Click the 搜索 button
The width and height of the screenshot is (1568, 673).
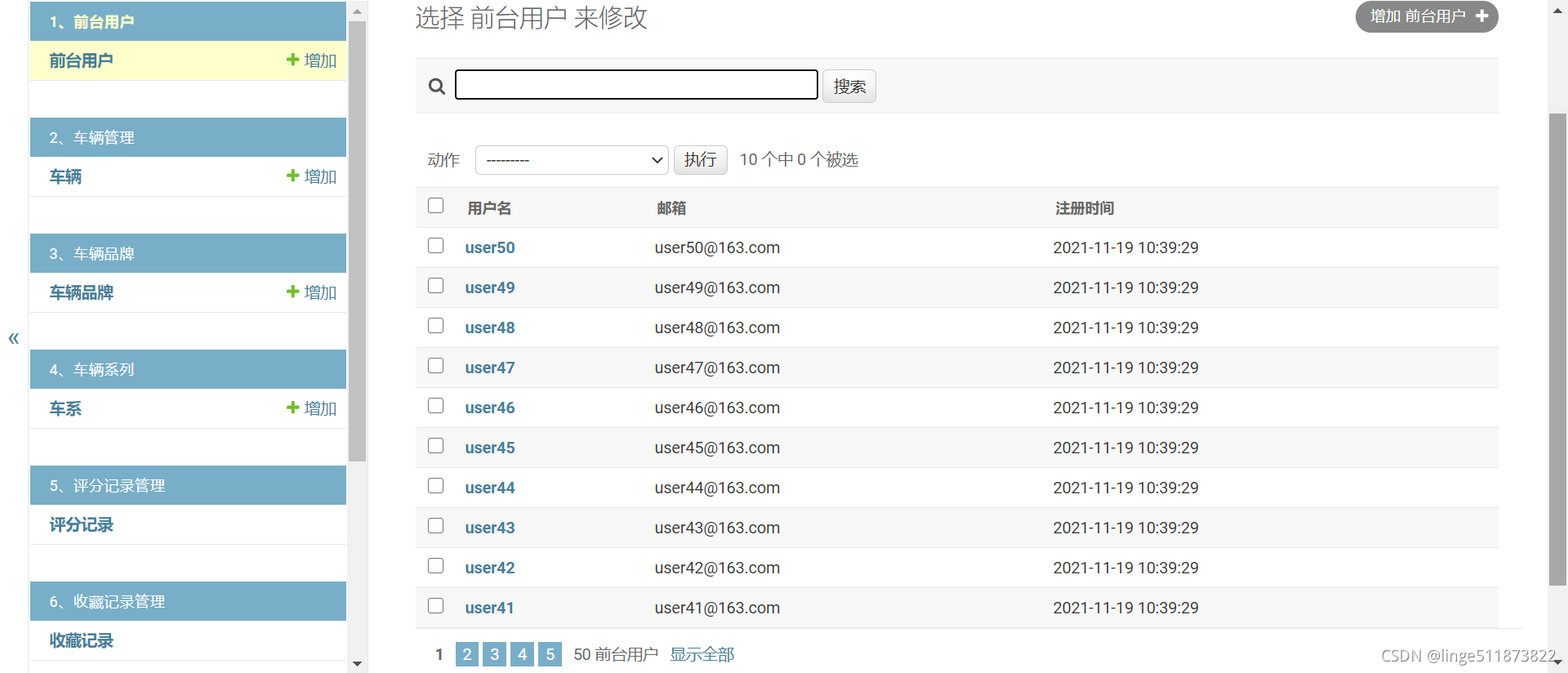849,86
